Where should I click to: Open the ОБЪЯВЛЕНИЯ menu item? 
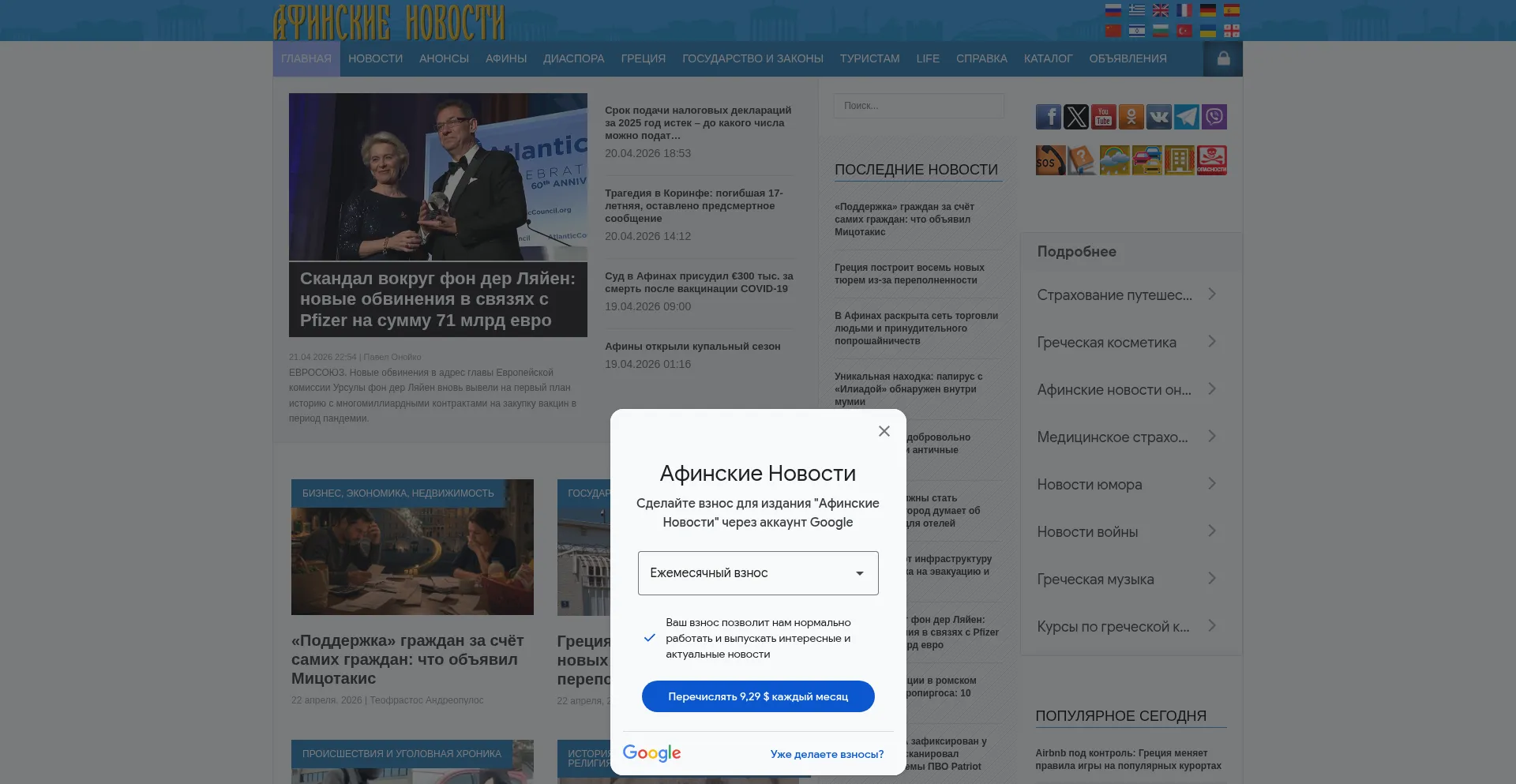1128,58
